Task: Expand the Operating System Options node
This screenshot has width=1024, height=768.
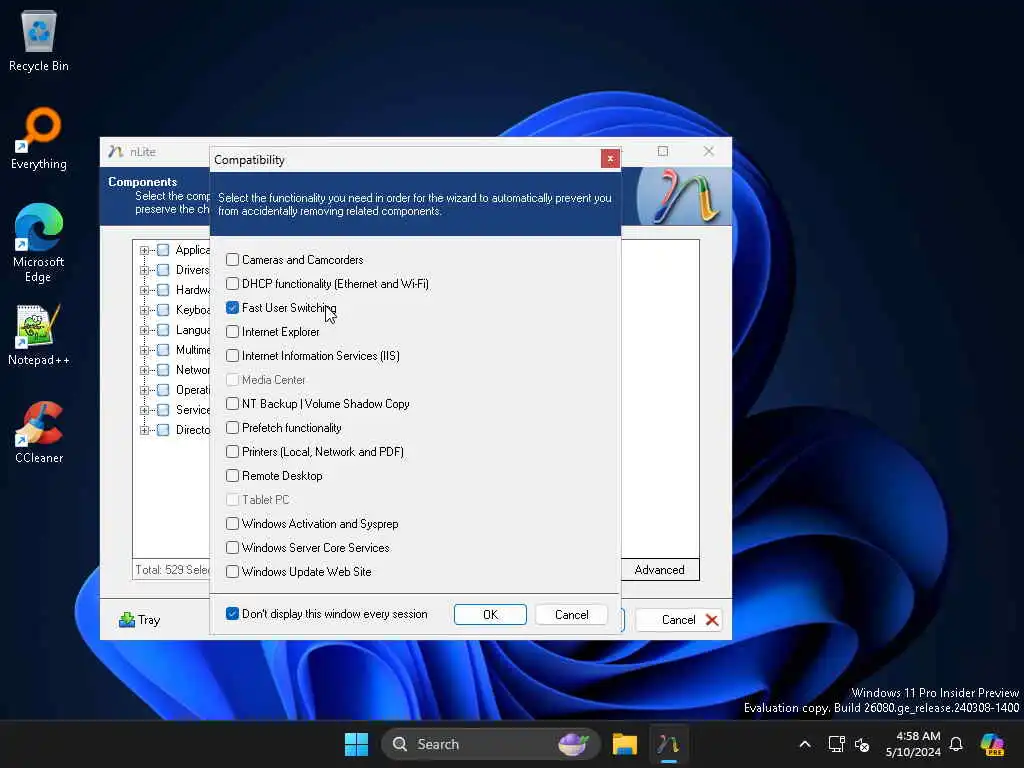Action: [x=144, y=390]
